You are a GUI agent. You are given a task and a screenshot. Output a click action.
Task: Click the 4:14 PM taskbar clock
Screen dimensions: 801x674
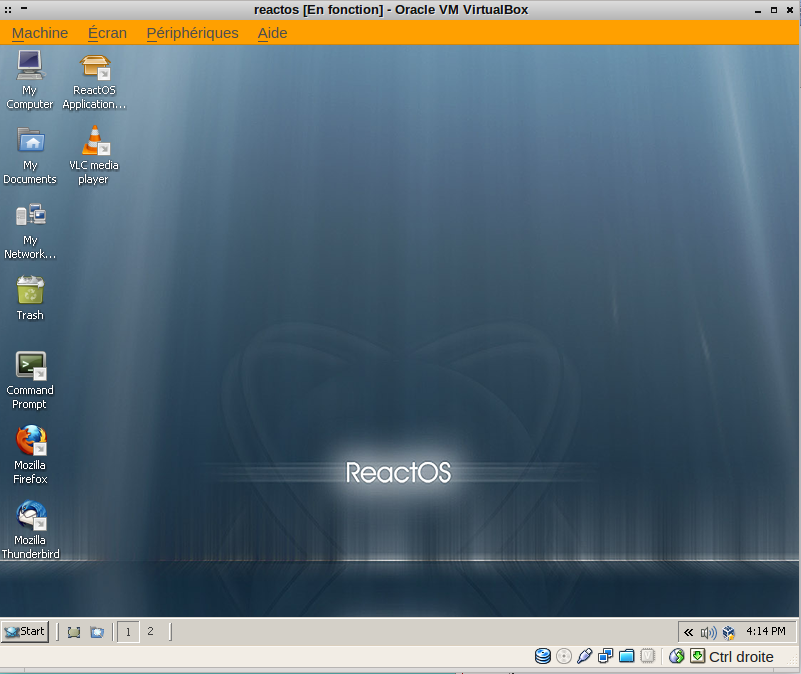point(766,631)
